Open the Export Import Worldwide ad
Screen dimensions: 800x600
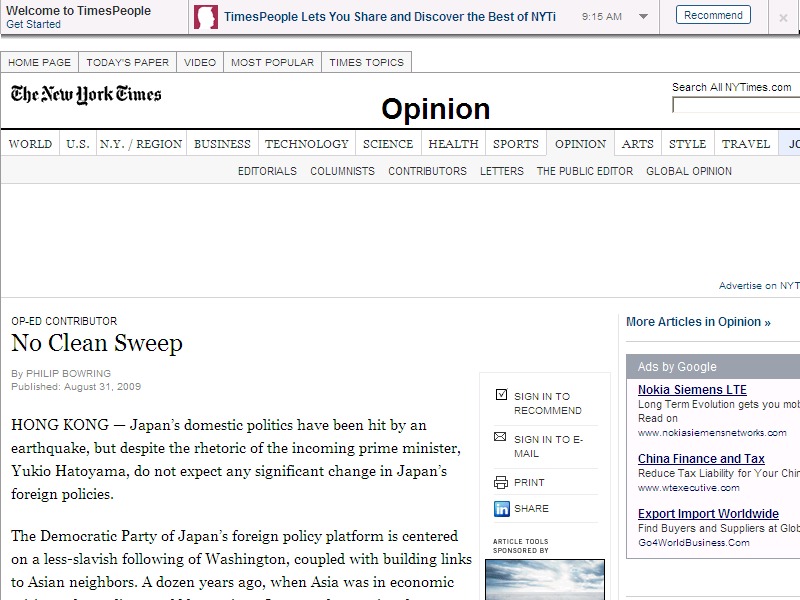point(708,514)
